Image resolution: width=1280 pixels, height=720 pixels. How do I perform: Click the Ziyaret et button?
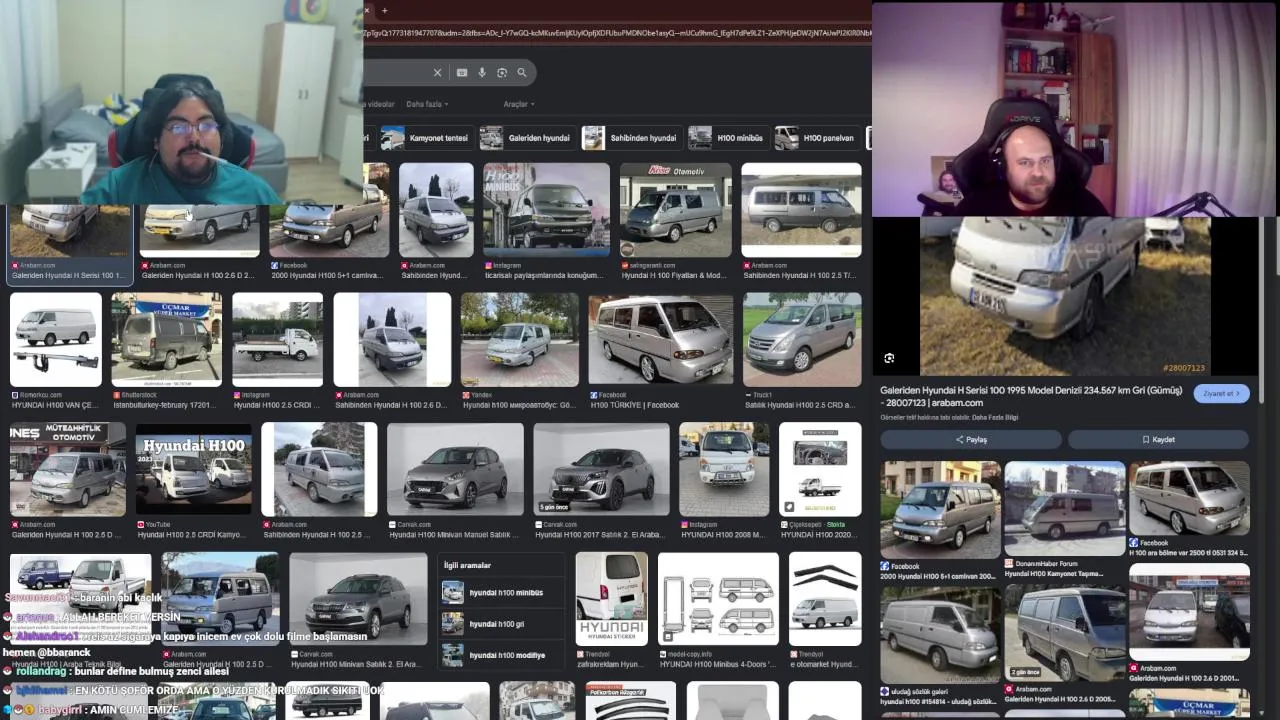[1221, 393]
